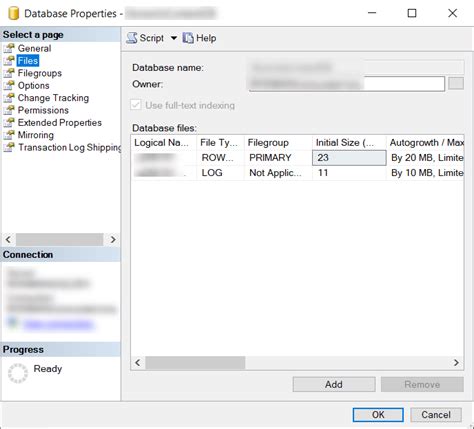The image size is (474, 429).
Task: Click the Help button label
Action: coord(206,38)
